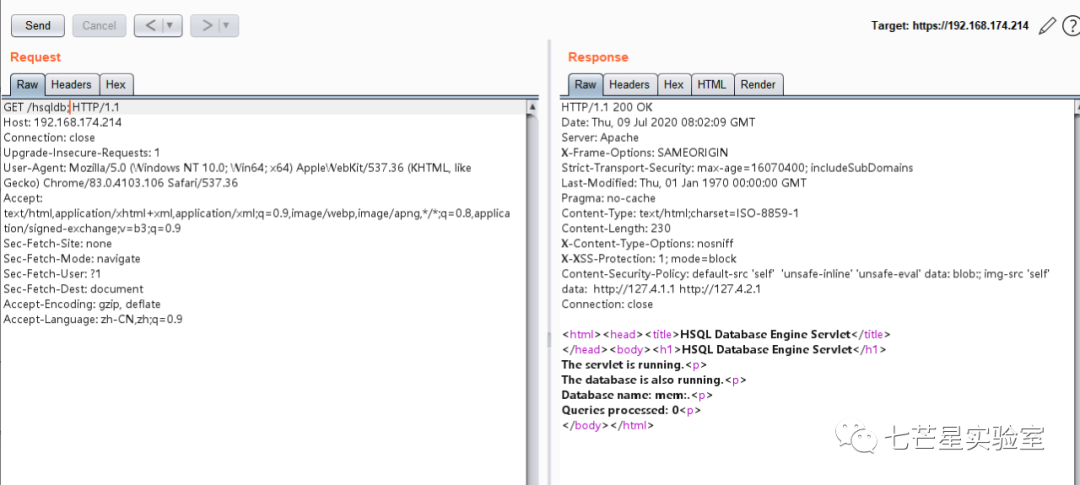This screenshot has height=485, width=1080.
Task: Click 'The servlet is running.' text
Action: click(622, 365)
